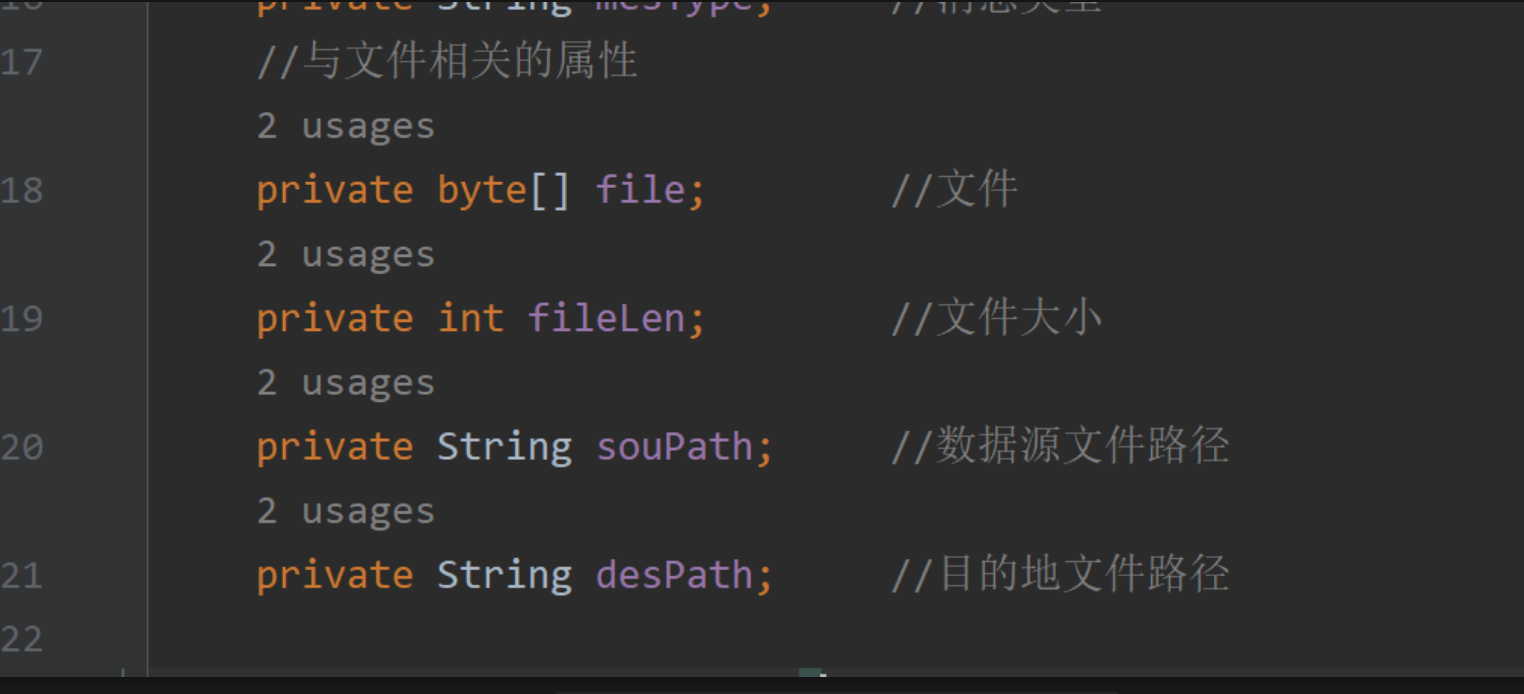Click the byte keyword on line 18

tap(482, 190)
